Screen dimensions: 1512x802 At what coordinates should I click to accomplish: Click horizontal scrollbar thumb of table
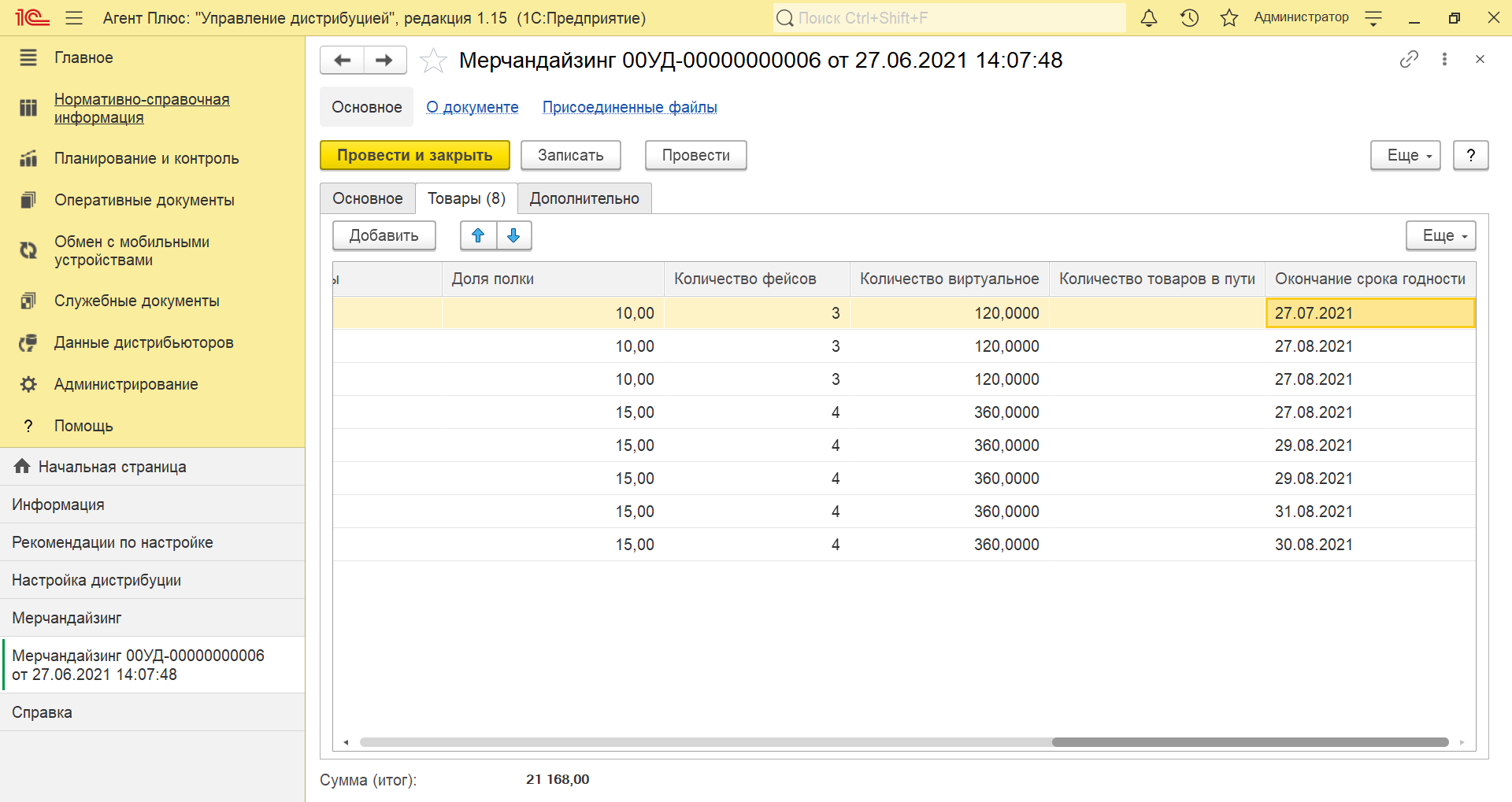pos(1250,742)
